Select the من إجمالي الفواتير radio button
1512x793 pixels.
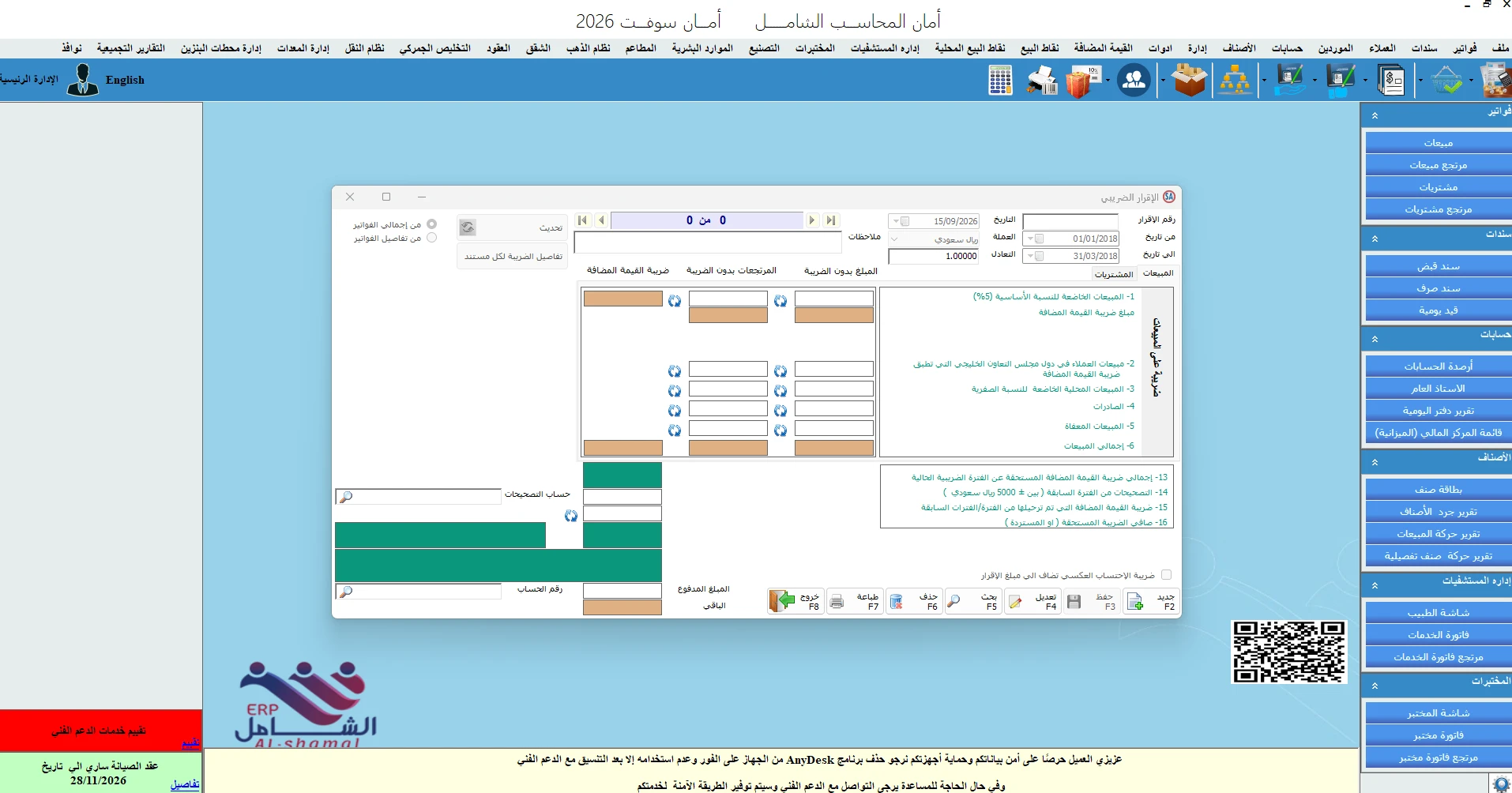click(431, 224)
